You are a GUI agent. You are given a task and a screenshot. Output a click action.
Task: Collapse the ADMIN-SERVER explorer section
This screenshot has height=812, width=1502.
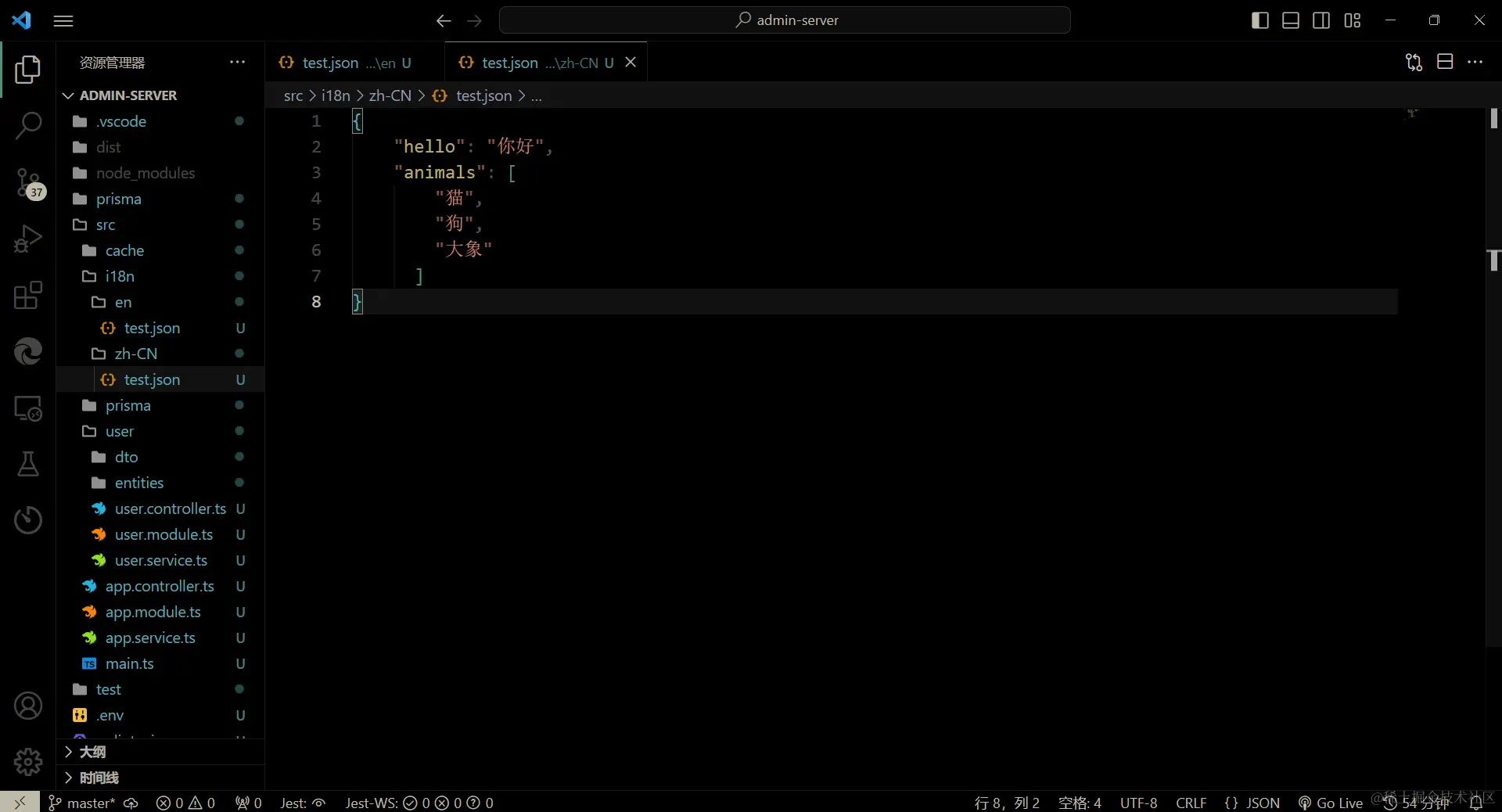tap(160, 95)
